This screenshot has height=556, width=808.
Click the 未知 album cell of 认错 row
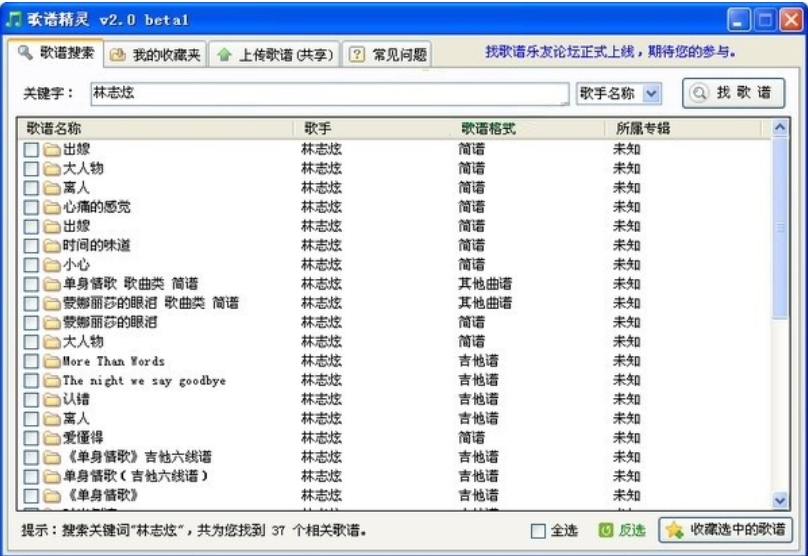(x=627, y=399)
